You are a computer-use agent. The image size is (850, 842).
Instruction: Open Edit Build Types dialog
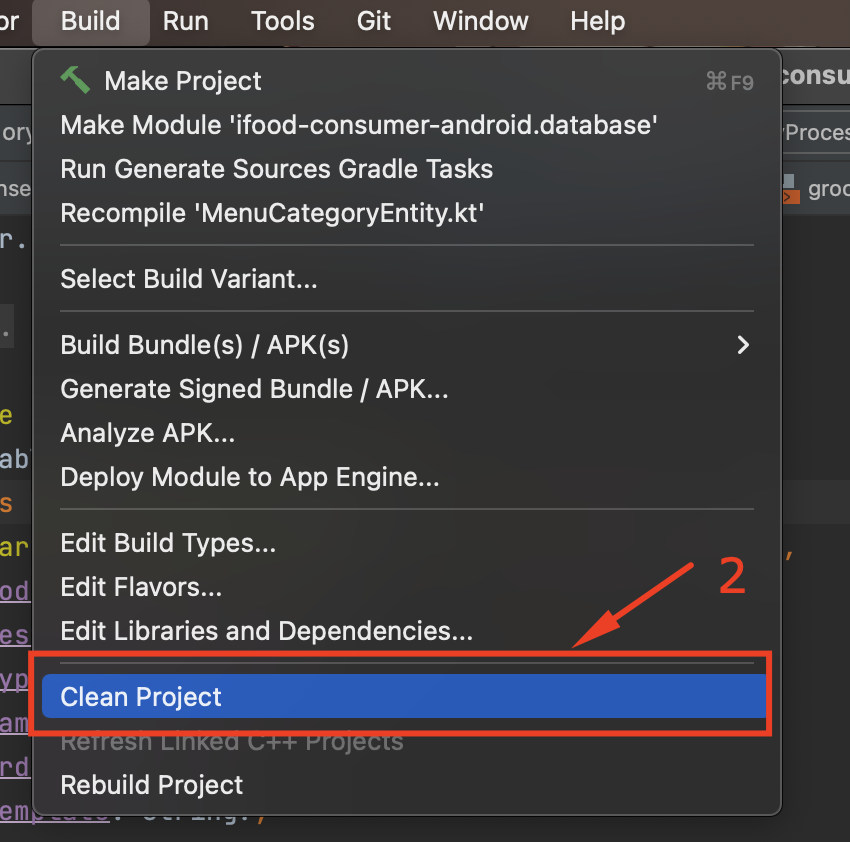168,543
